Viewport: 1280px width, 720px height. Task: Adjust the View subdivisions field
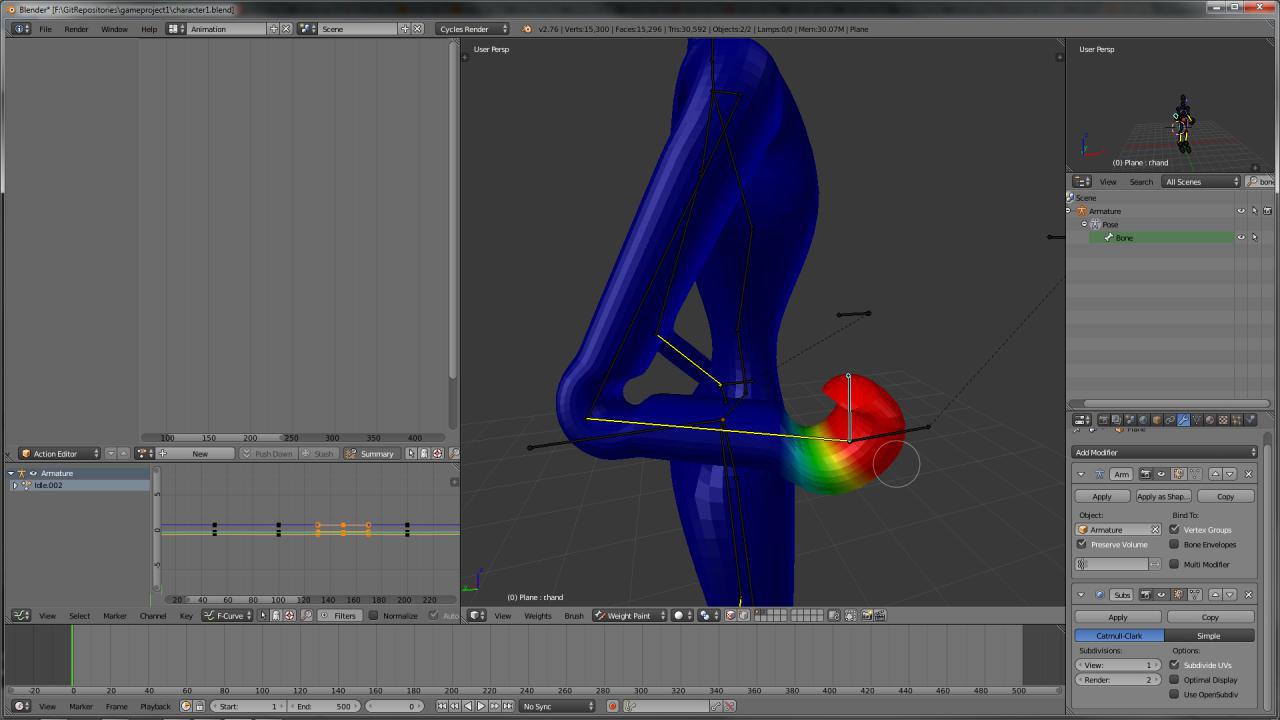(1118, 665)
